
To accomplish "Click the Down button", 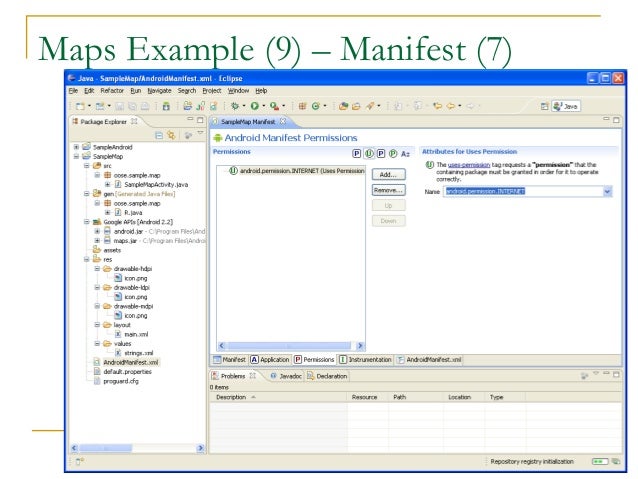I will tap(389, 221).
